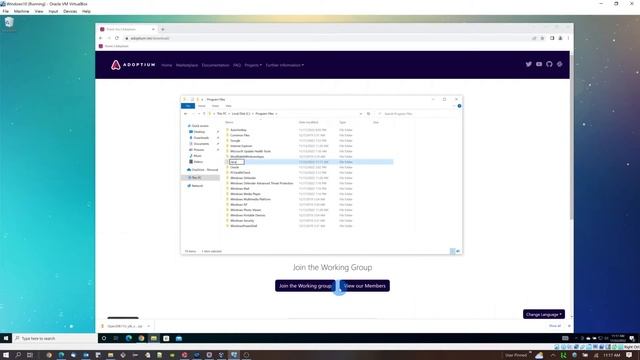This screenshot has height=360, width=640.
Task: Open a new Chrome tab
Action: tap(162, 29)
